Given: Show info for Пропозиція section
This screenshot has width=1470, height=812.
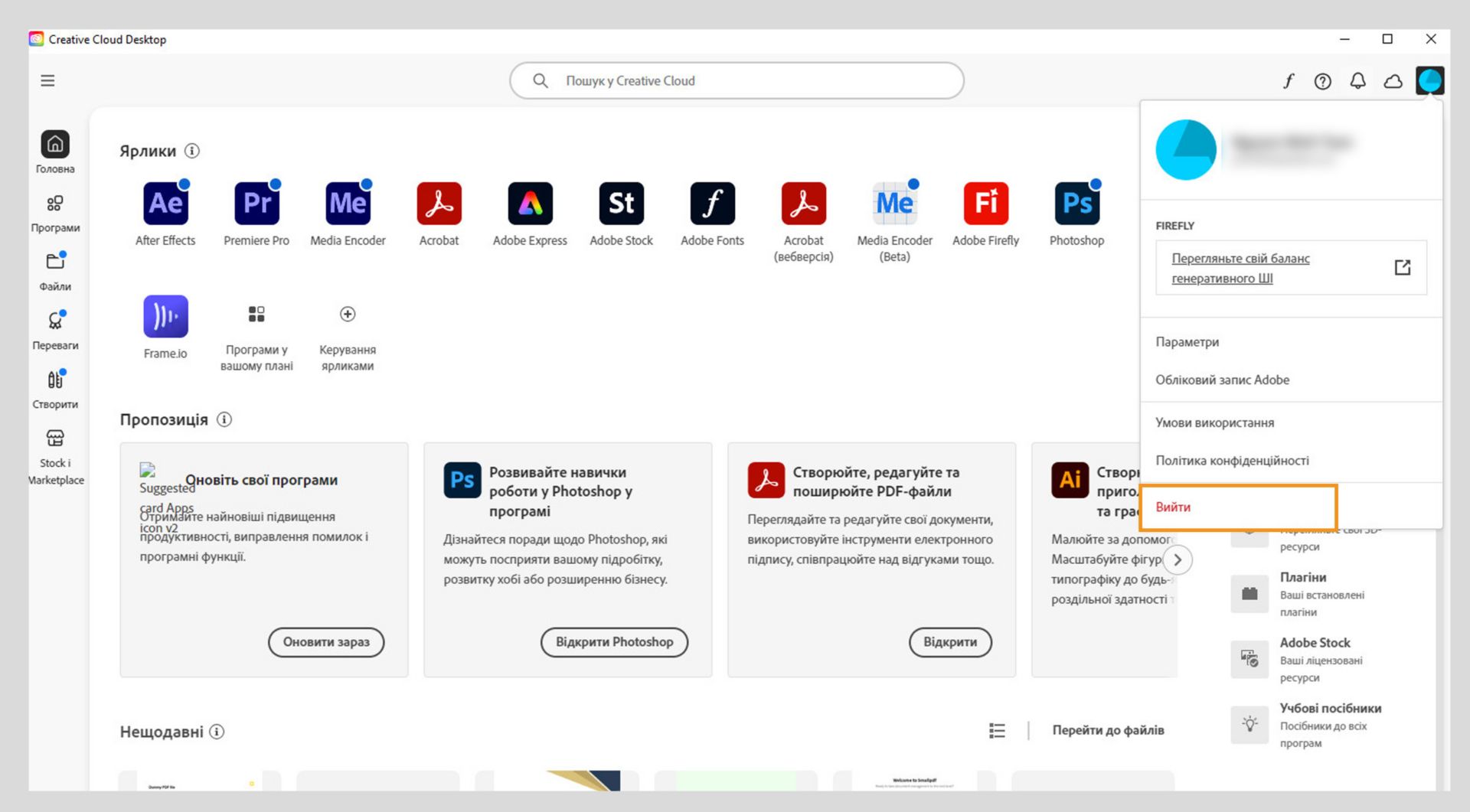Looking at the screenshot, I should click(x=224, y=419).
